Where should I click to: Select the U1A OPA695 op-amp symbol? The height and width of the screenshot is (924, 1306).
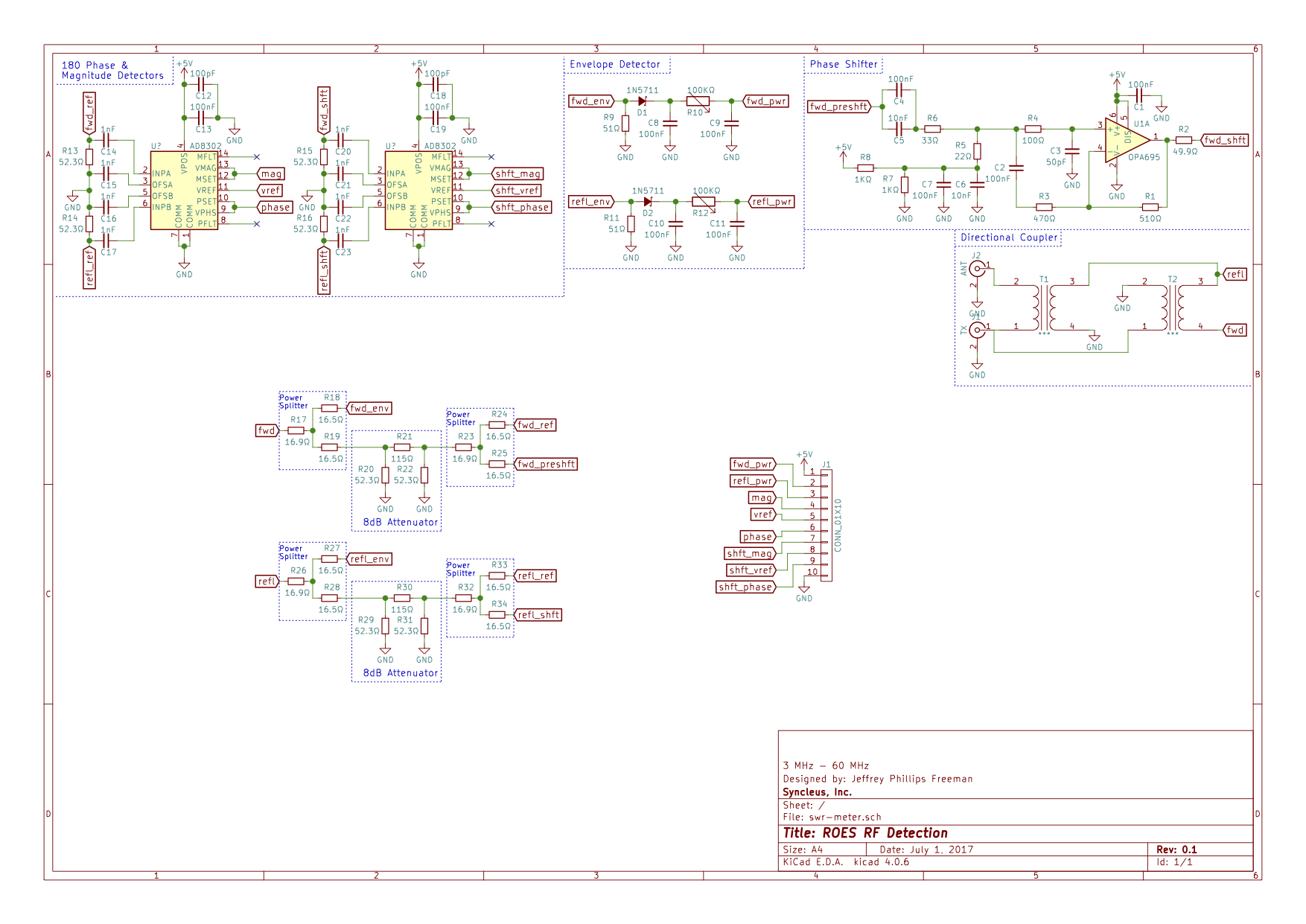tap(1126, 140)
